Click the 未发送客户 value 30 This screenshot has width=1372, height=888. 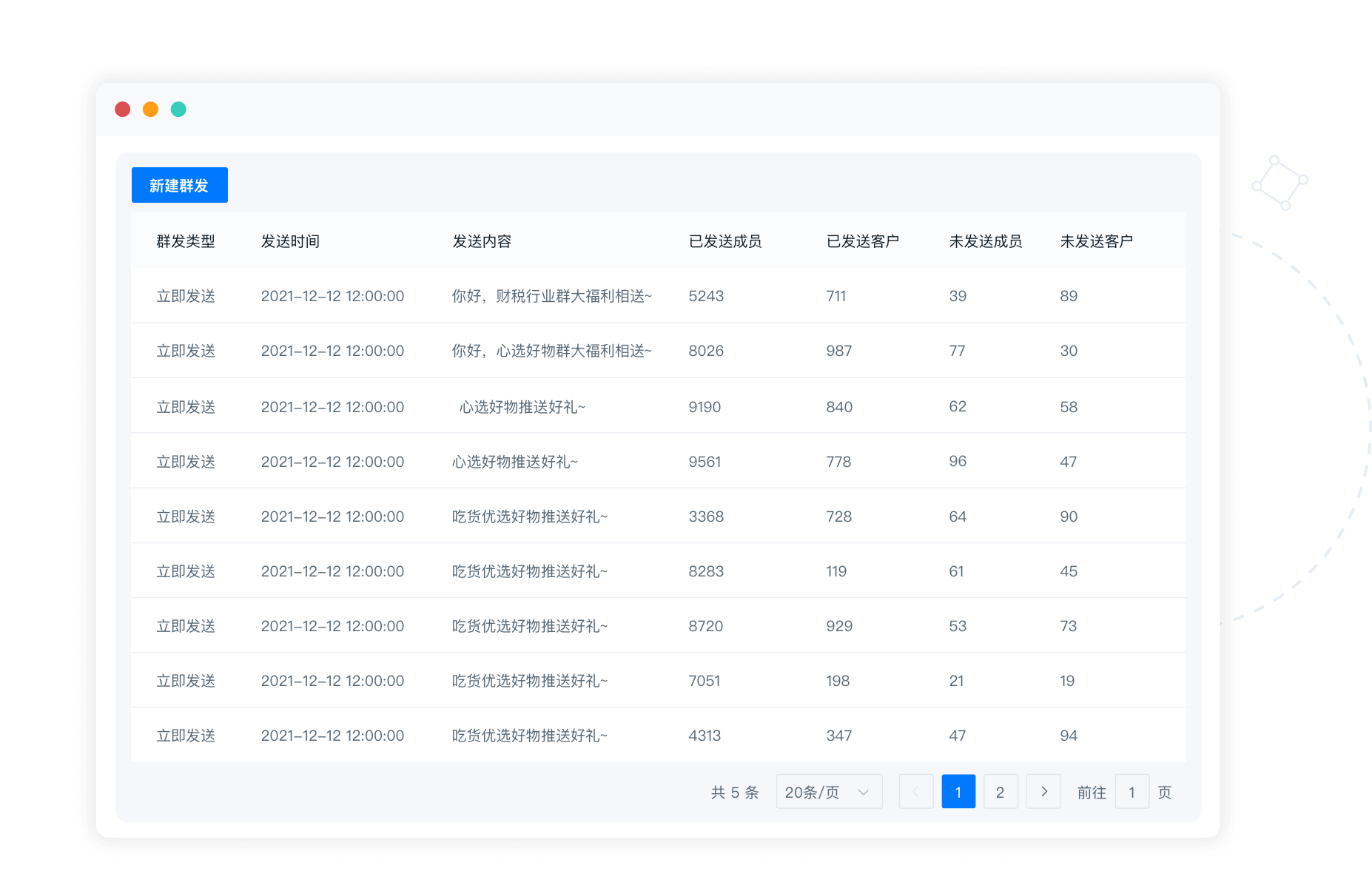(1069, 351)
